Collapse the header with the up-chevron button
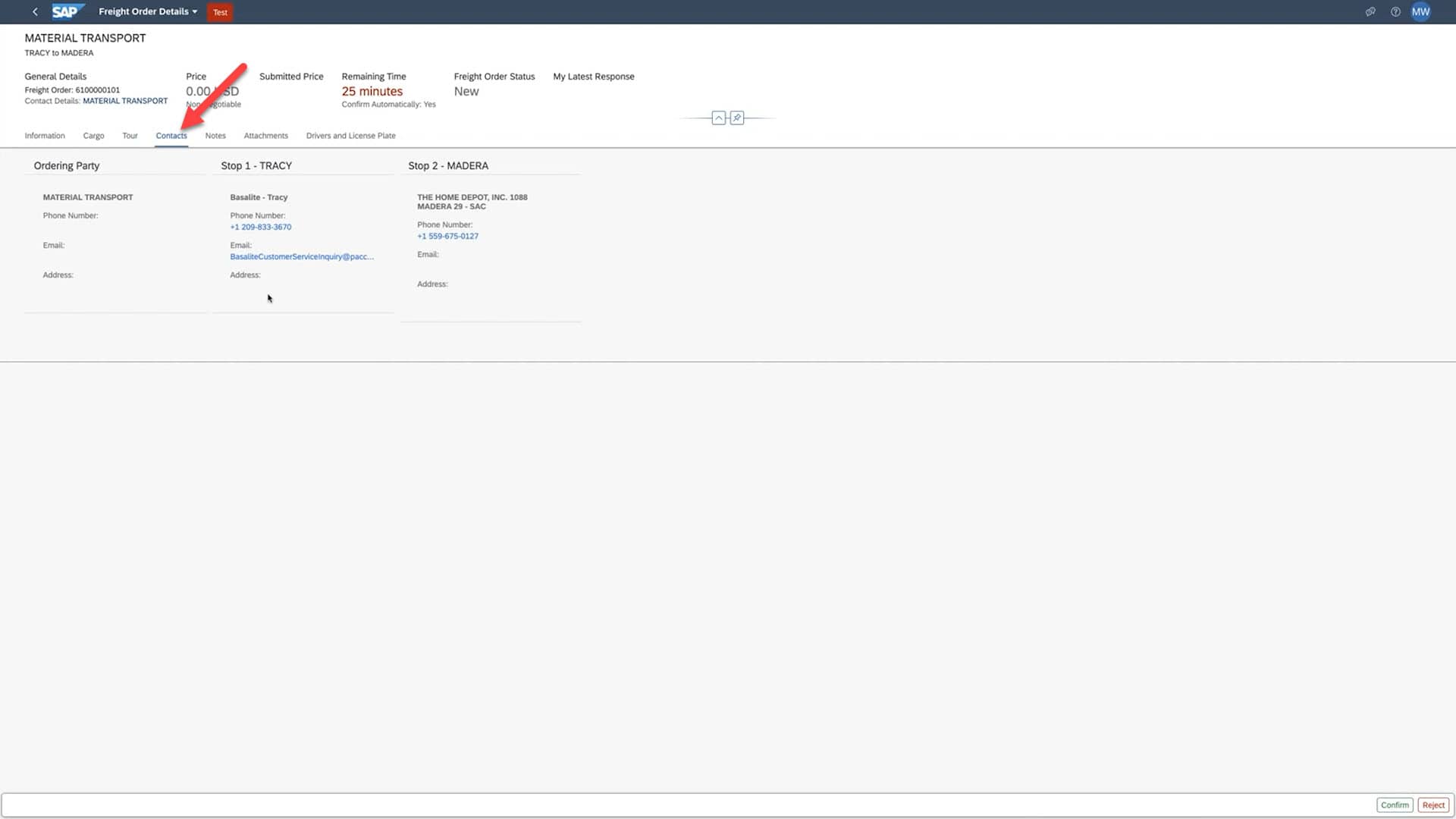 pyautogui.click(x=718, y=118)
